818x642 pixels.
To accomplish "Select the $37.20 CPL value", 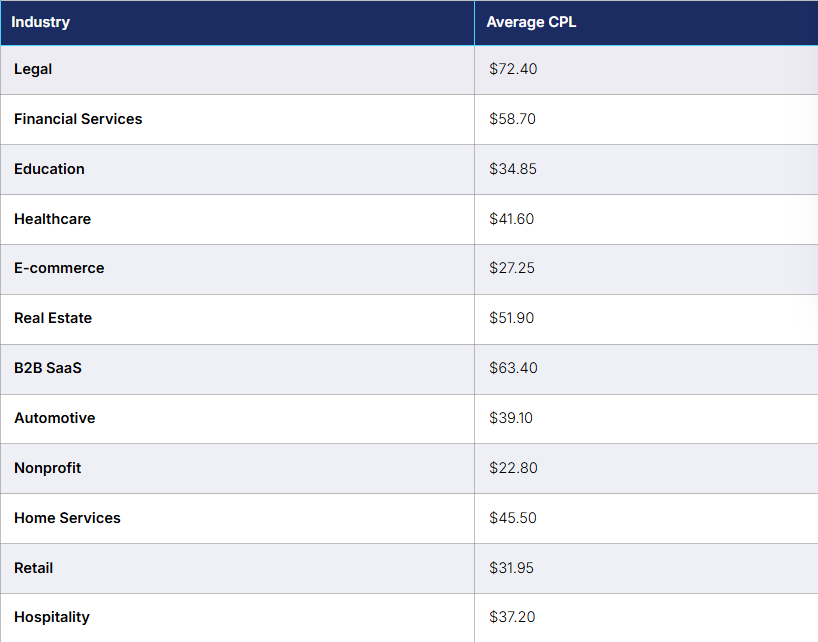I will (512, 617).
